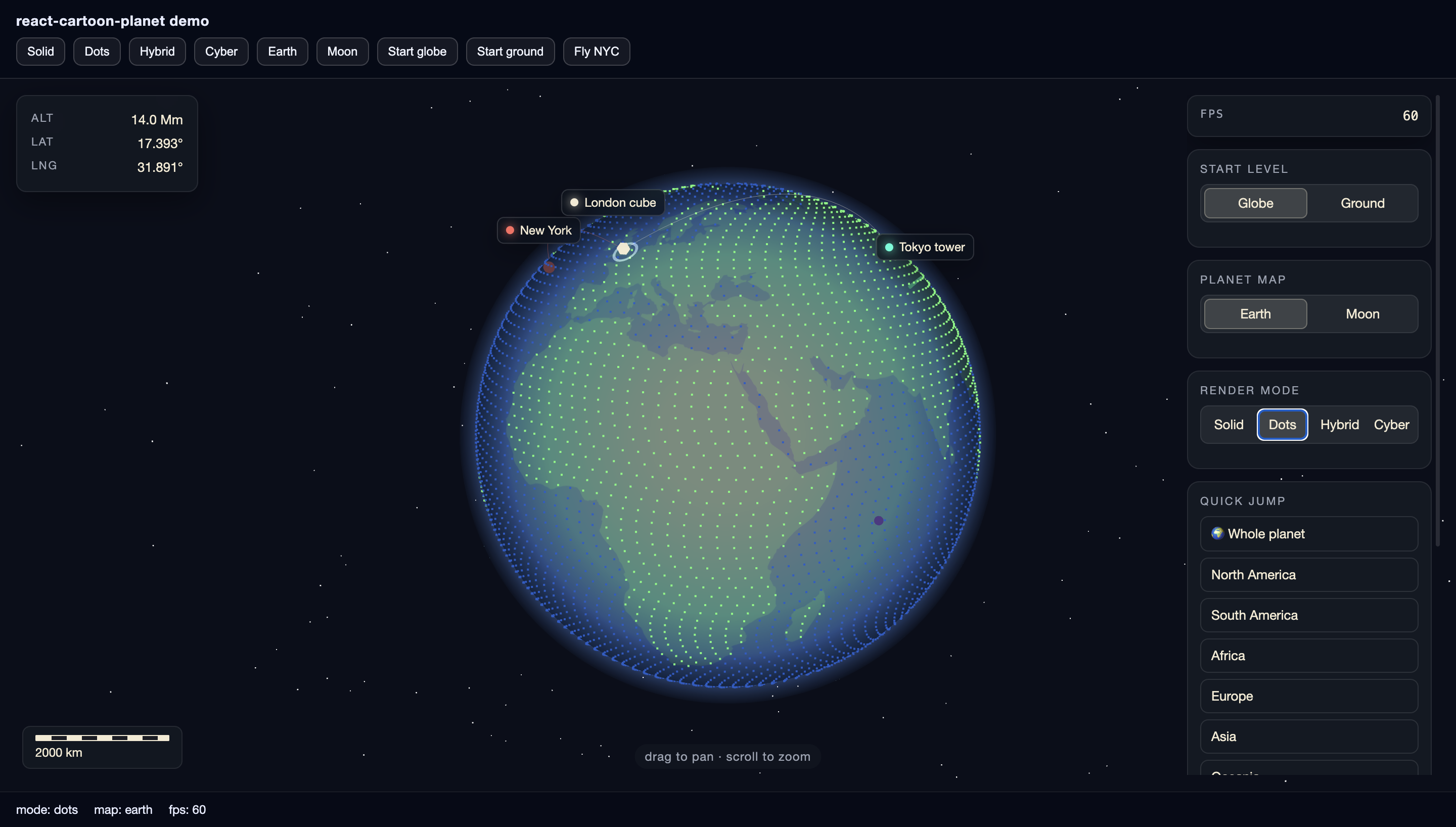This screenshot has width=1456, height=827.
Task: Click the purple marker dot in Indian Ocean
Action: [879, 520]
